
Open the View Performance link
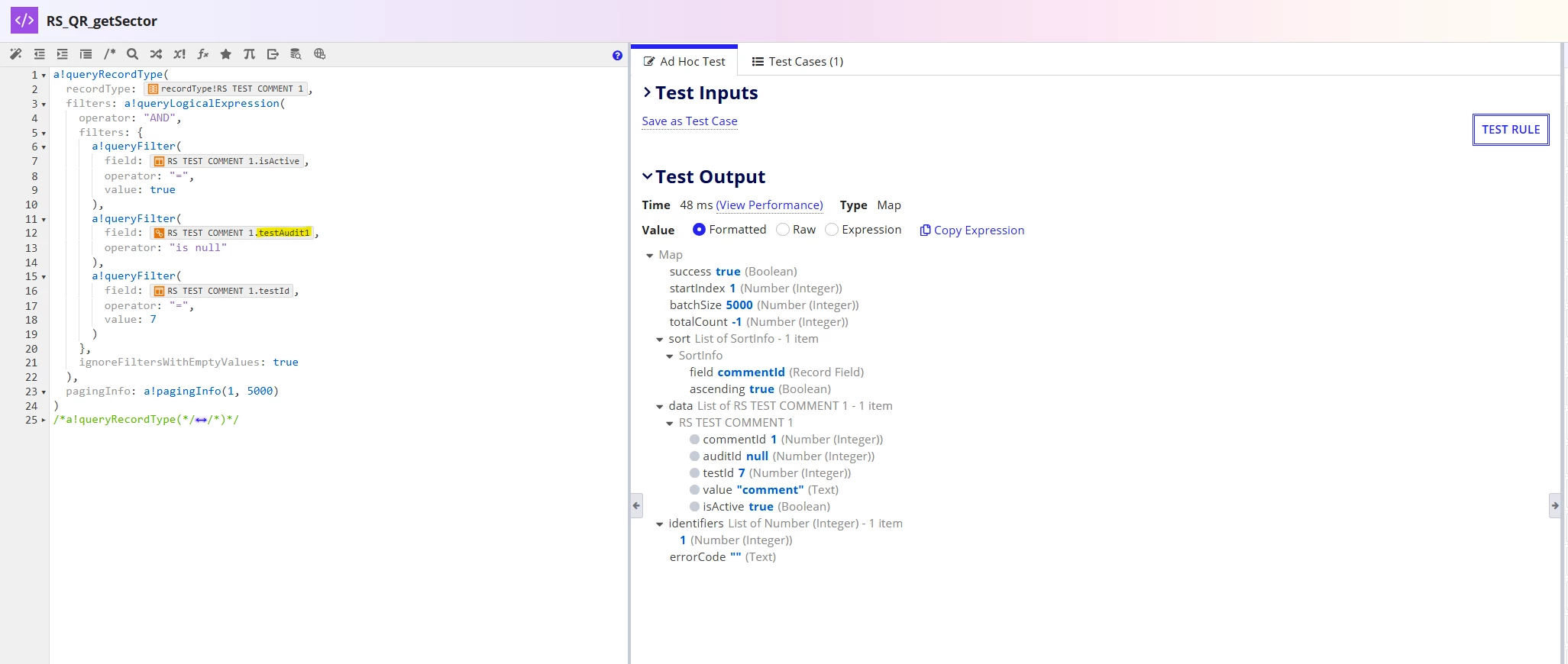click(769, 205)
